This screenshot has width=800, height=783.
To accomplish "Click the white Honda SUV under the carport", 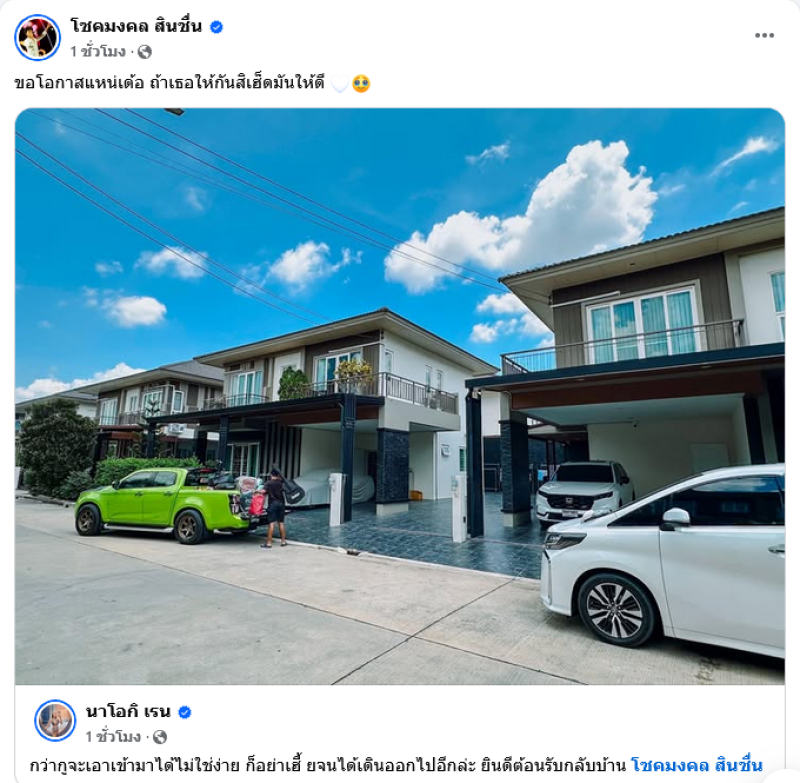I will click(x=585, y=492).
